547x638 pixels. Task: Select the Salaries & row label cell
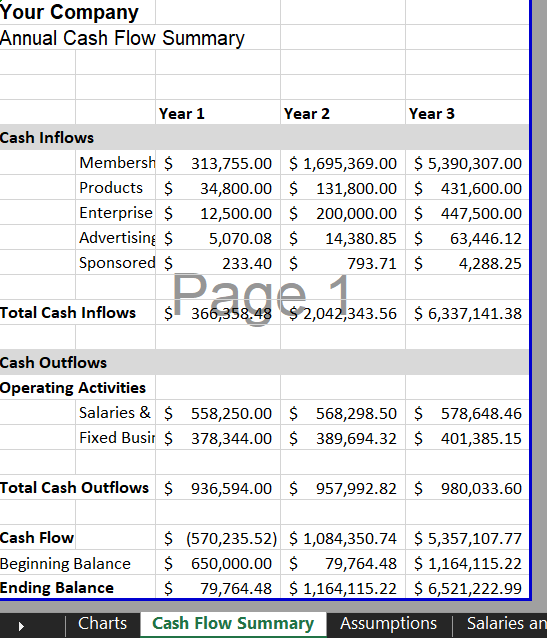tap(116, 413)
